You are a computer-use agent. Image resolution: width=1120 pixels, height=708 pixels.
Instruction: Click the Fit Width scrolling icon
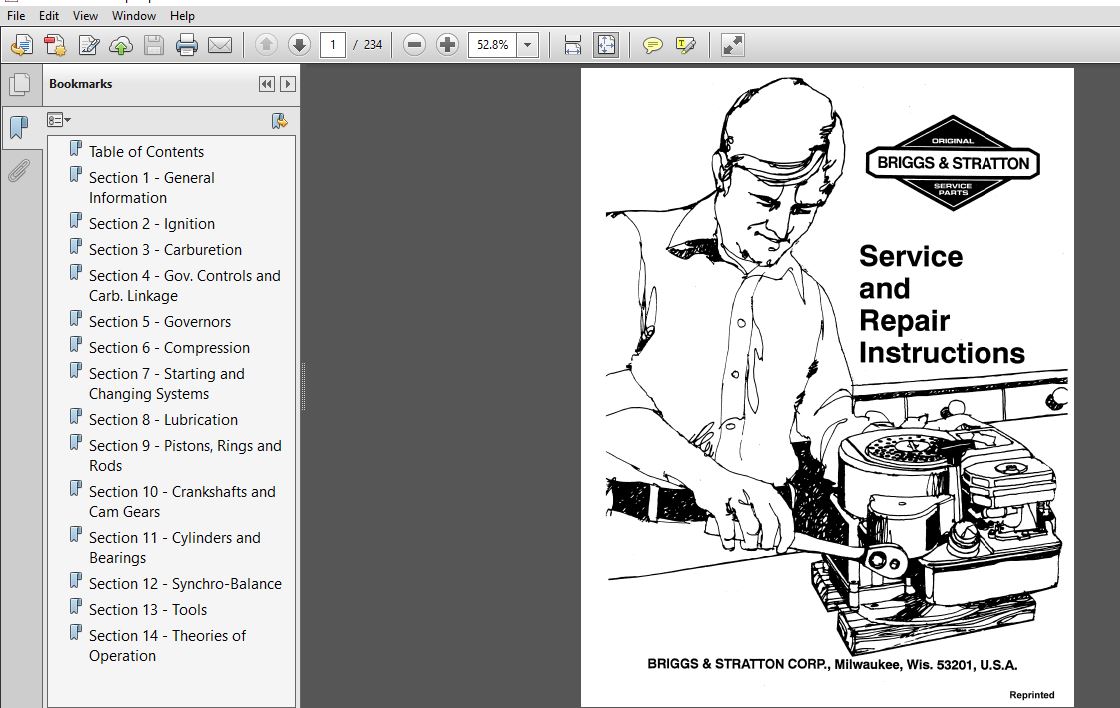572,45
